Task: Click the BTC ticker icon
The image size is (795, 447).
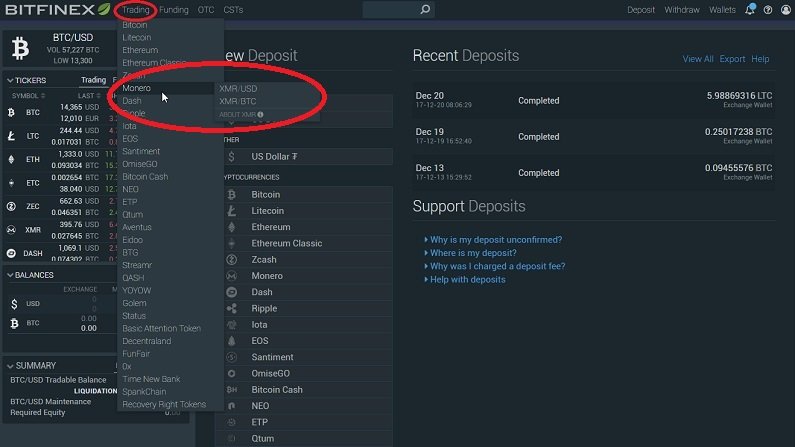Action: 11,113
